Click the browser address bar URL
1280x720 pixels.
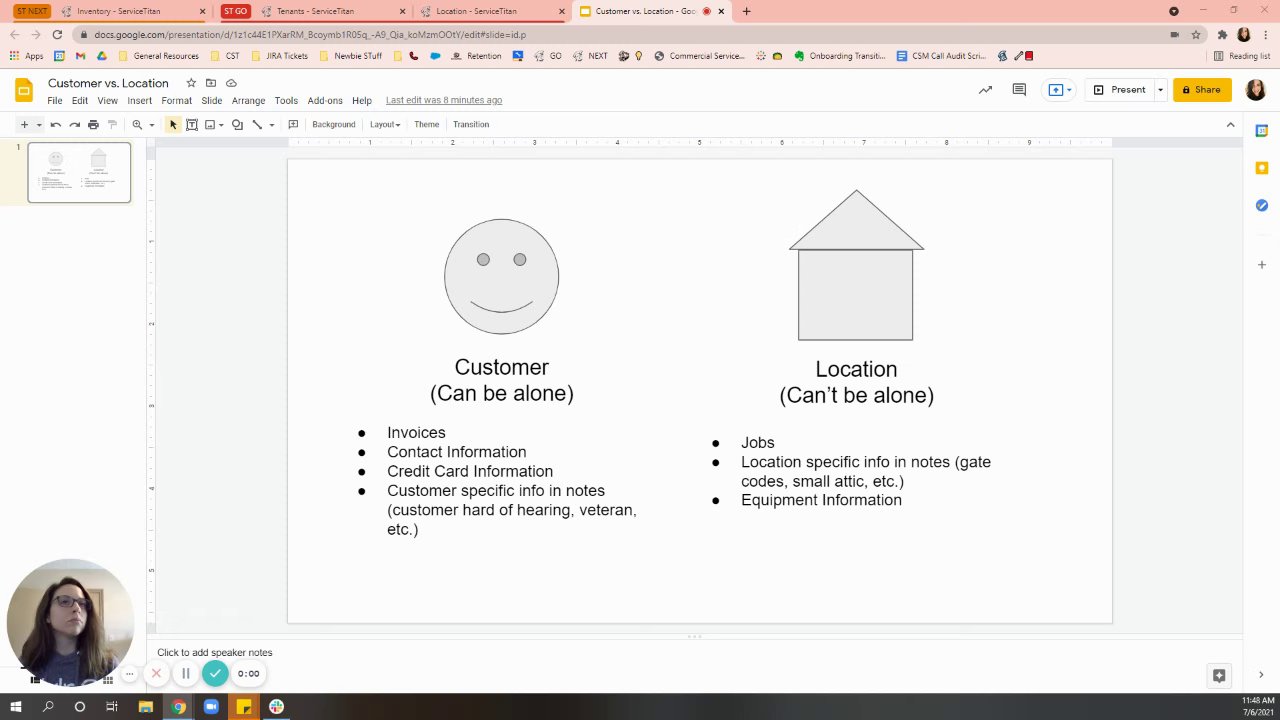[x=310, y=34]
